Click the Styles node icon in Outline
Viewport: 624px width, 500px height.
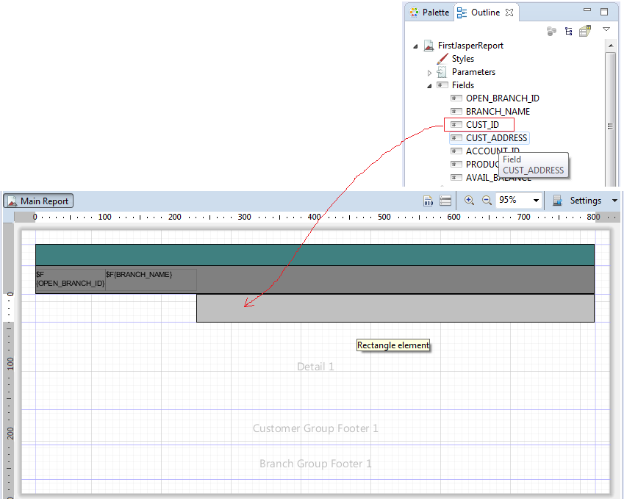(441, 59)
